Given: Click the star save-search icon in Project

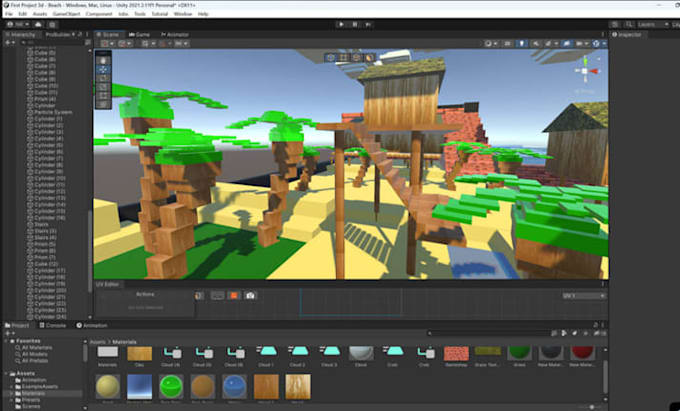Looking at the screenshot, I should coord(586,333).
